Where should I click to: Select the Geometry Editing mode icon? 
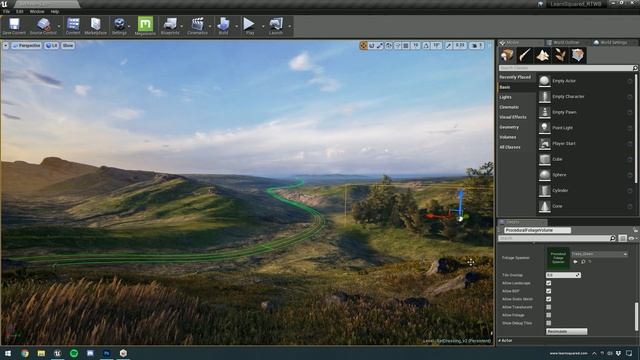point(578,55)
